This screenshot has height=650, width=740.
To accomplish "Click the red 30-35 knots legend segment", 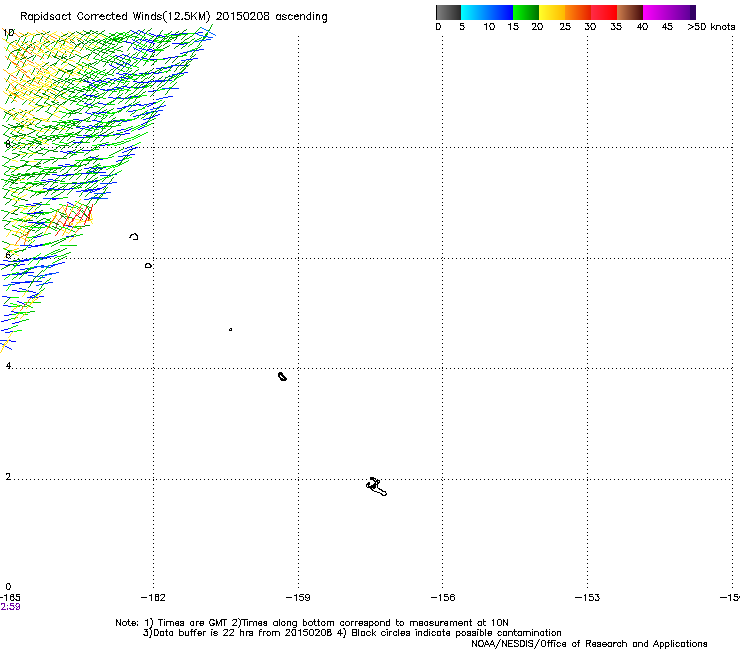I will coord(604,12).
